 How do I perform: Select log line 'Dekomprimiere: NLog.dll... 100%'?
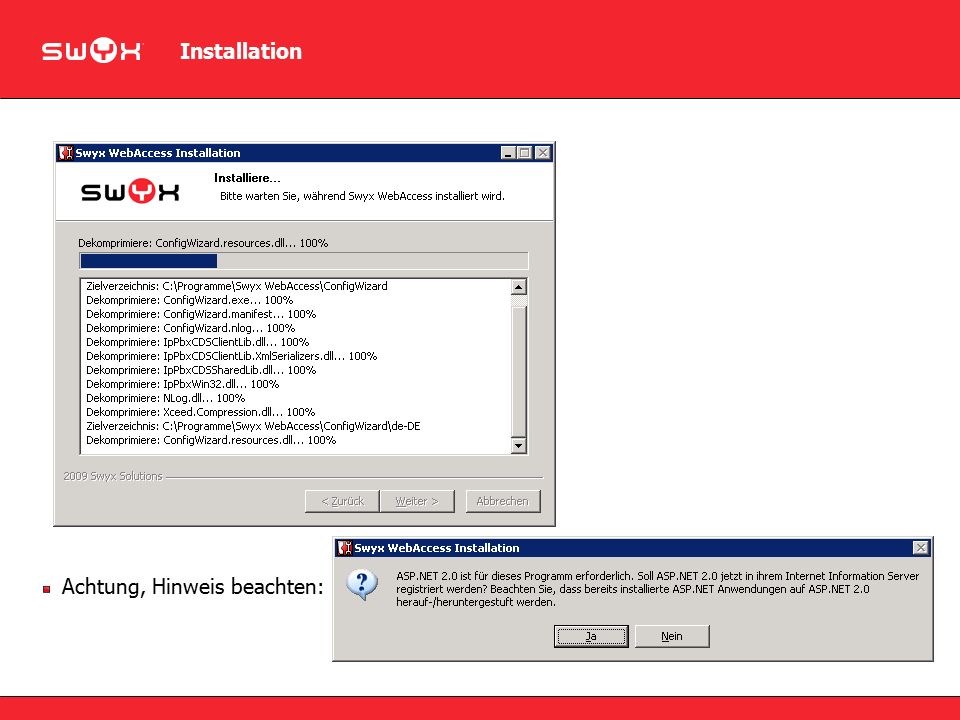pyautogui.click(x=165, y=399)
